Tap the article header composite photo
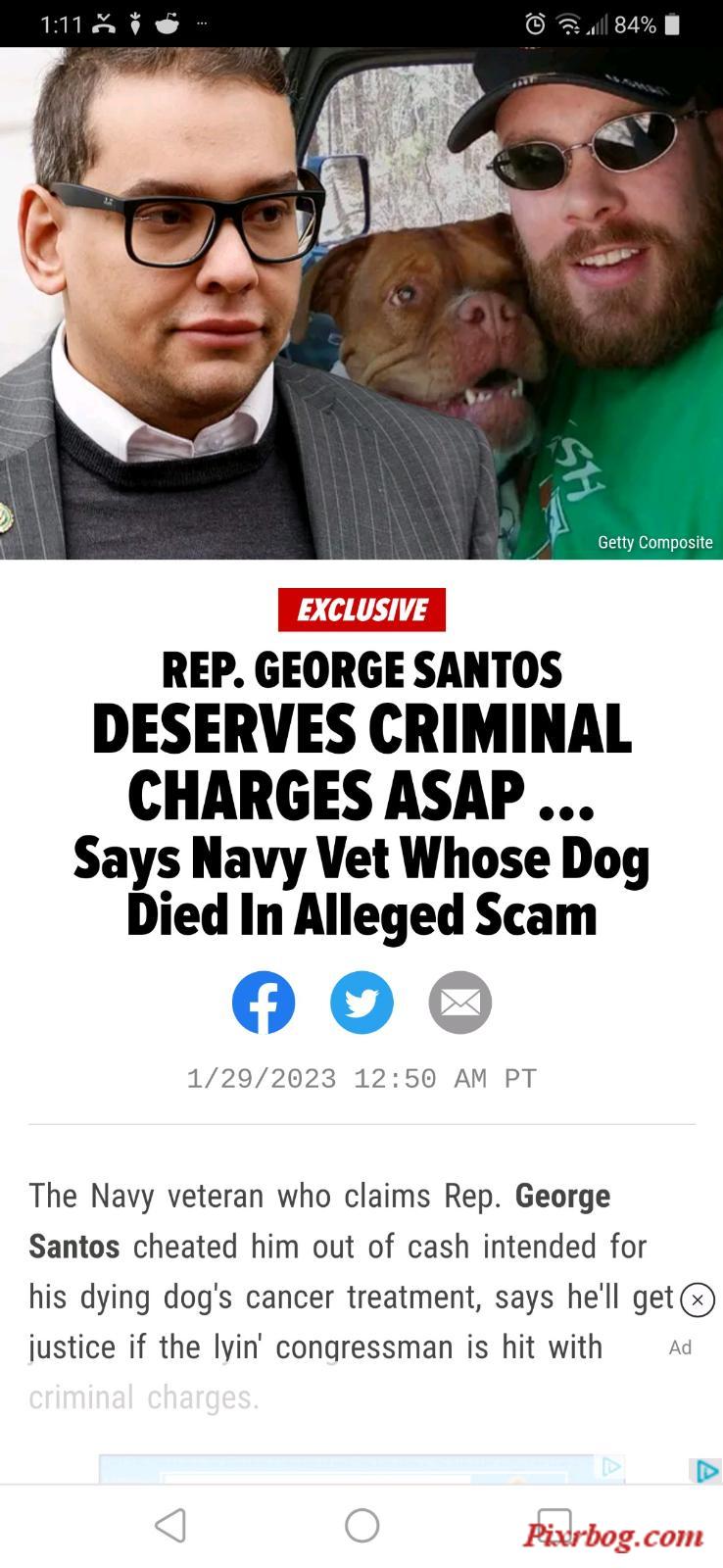 [x=361, y=303]
